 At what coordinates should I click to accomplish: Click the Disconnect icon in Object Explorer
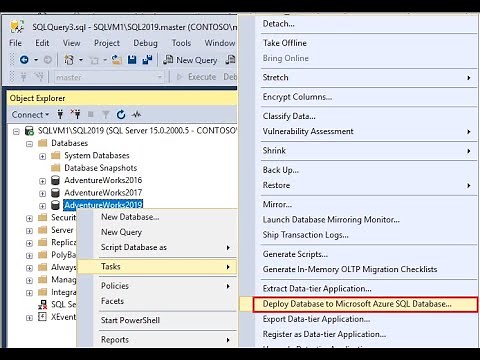click(x=75, y=114)
